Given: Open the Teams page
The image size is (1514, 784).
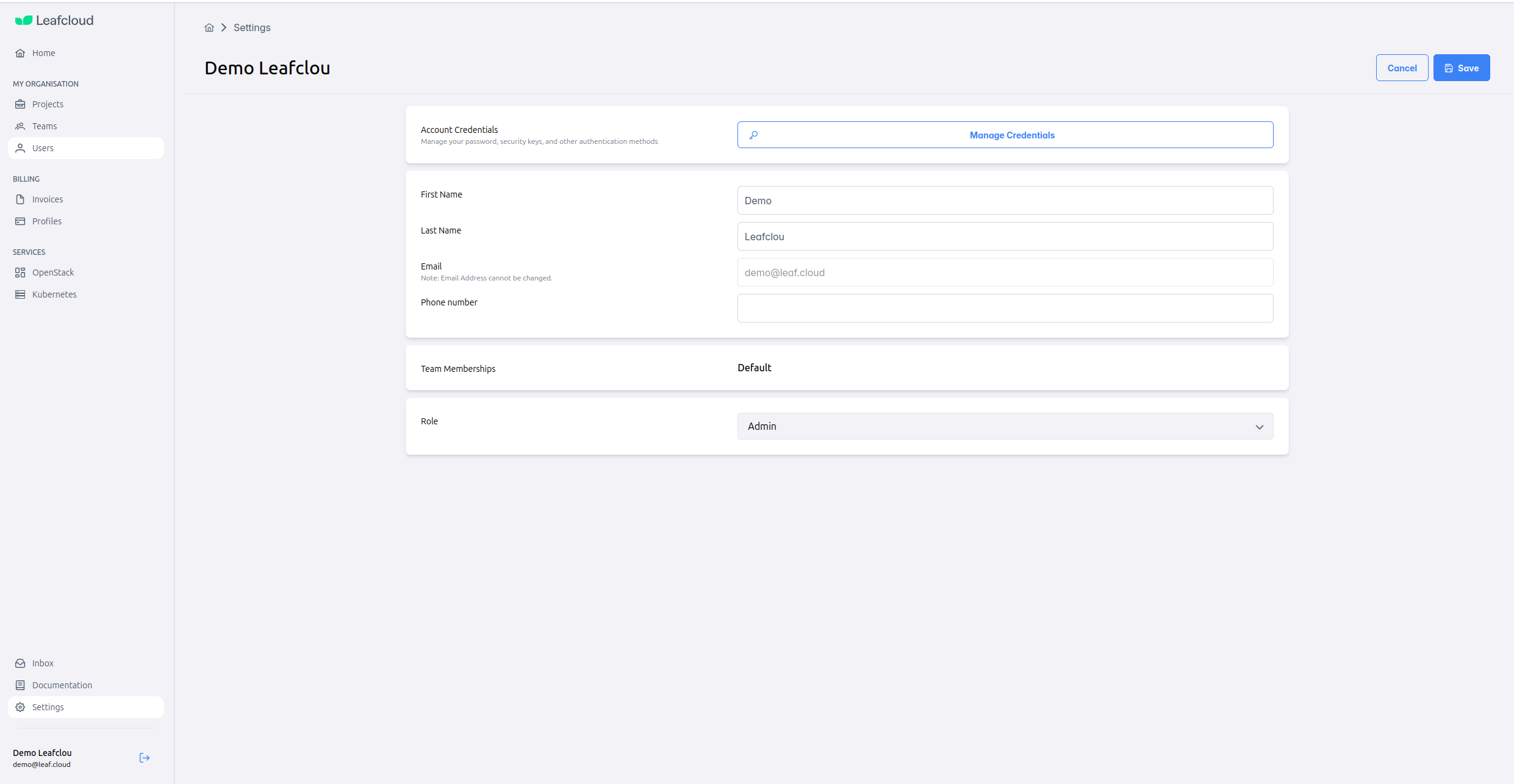Looking at the screenshot, I should click(x=86, y=126).
